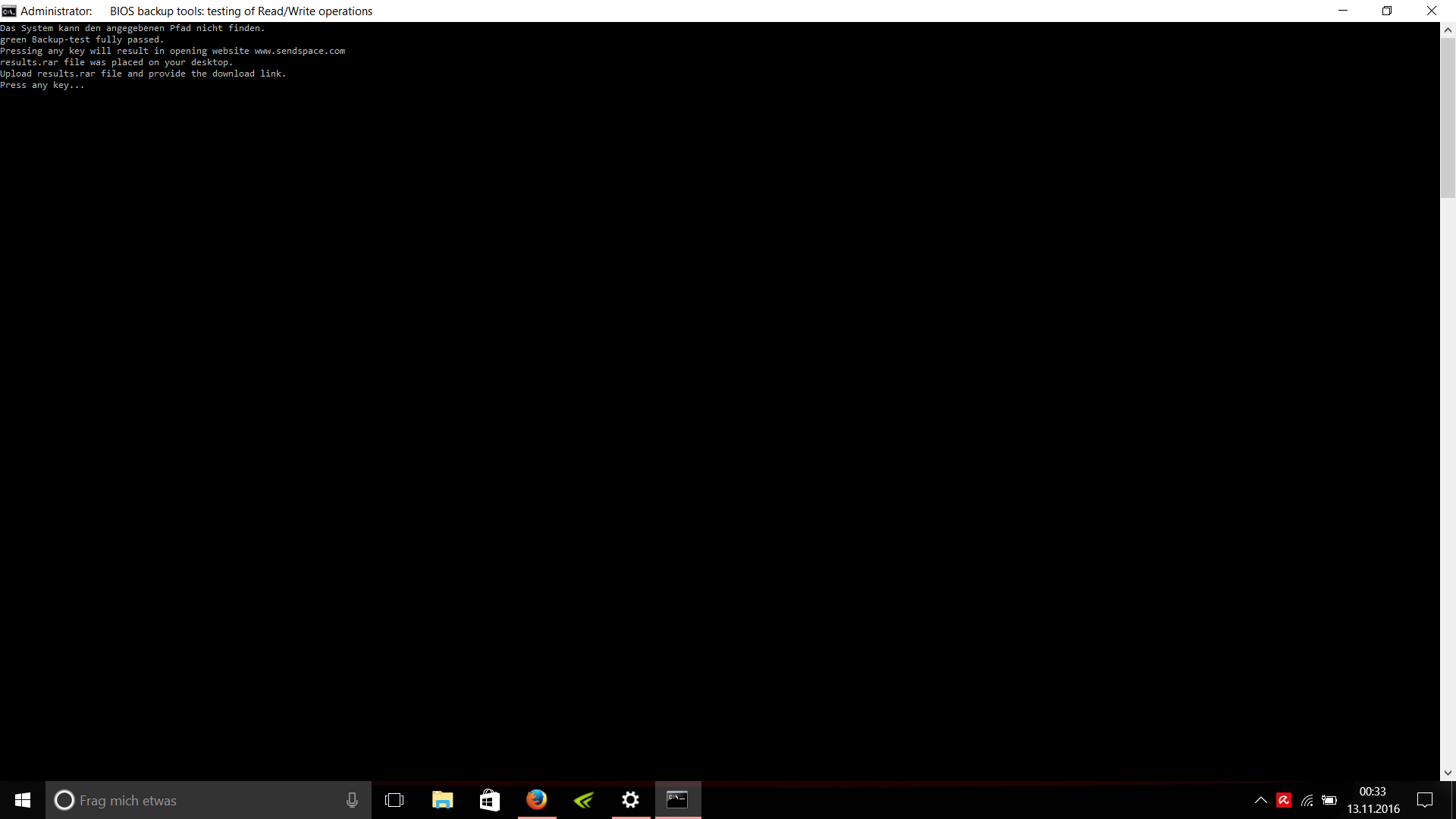Open the Action Center notifications icon
Image resolution: width=1456 pixels, height=819 pixels.
(x=1425, y=800)
